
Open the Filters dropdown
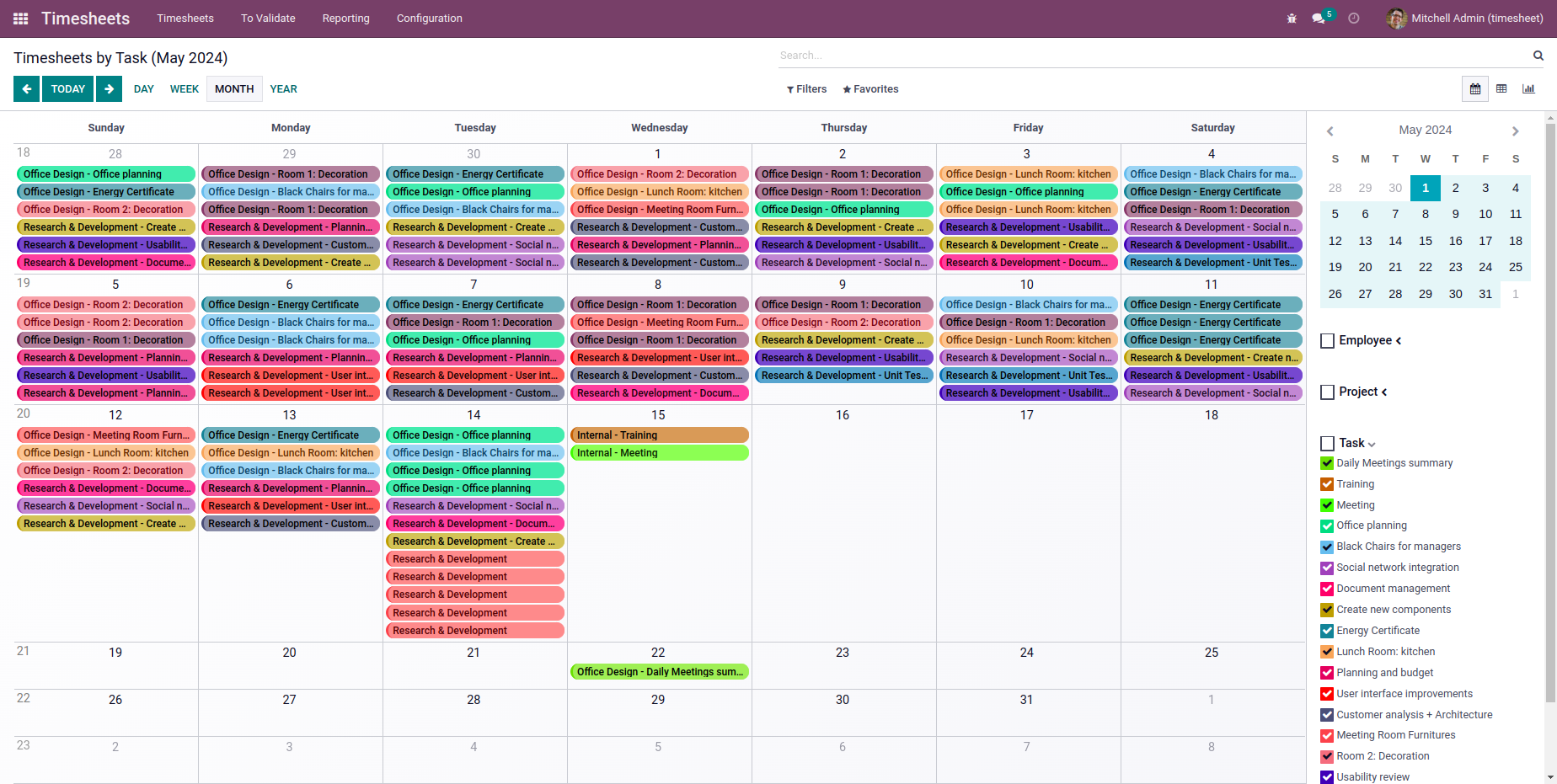point(806,89)
